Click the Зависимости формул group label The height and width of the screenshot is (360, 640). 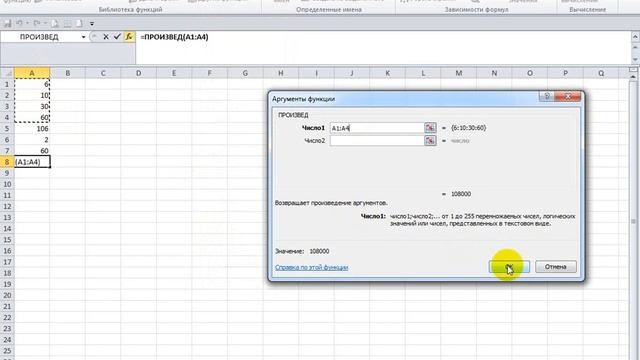coord(476,9)
